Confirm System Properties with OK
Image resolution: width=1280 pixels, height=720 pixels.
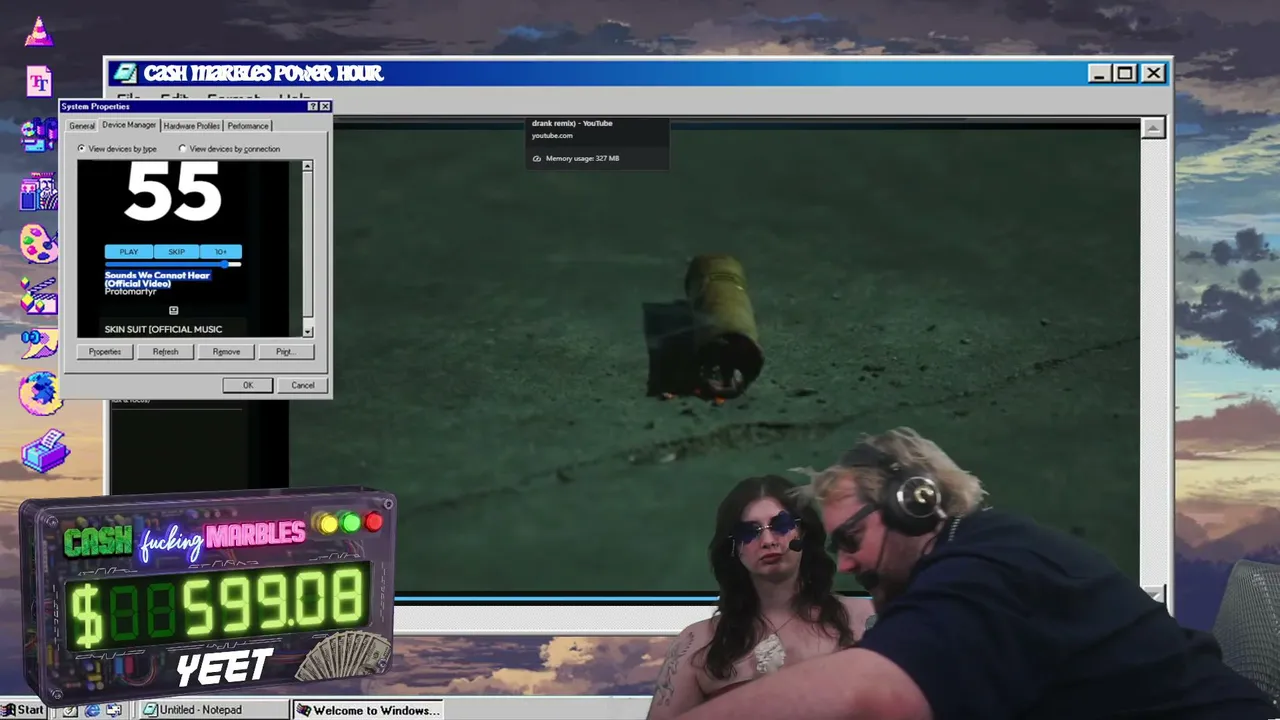[248, 385]
